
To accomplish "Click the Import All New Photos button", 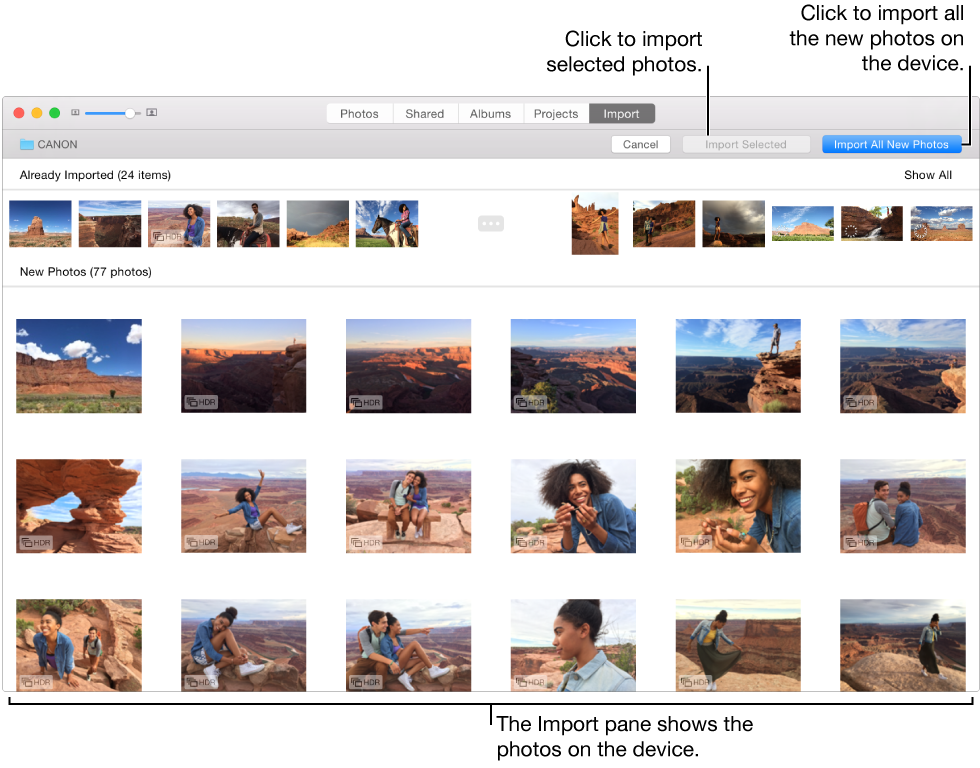I will click(891, 144).
